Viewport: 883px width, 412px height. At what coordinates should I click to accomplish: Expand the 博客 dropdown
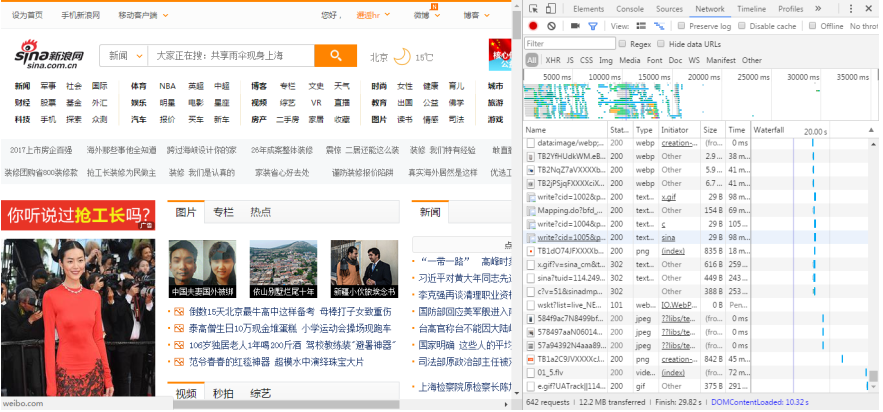(x=476, y=15)
